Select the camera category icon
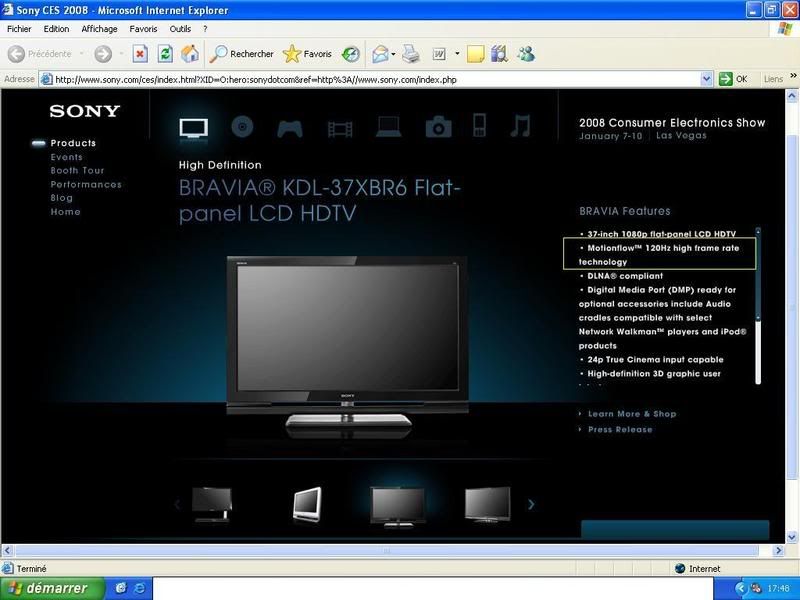The width and height of the screenshot is (800, 600). (x=438, y=127)
